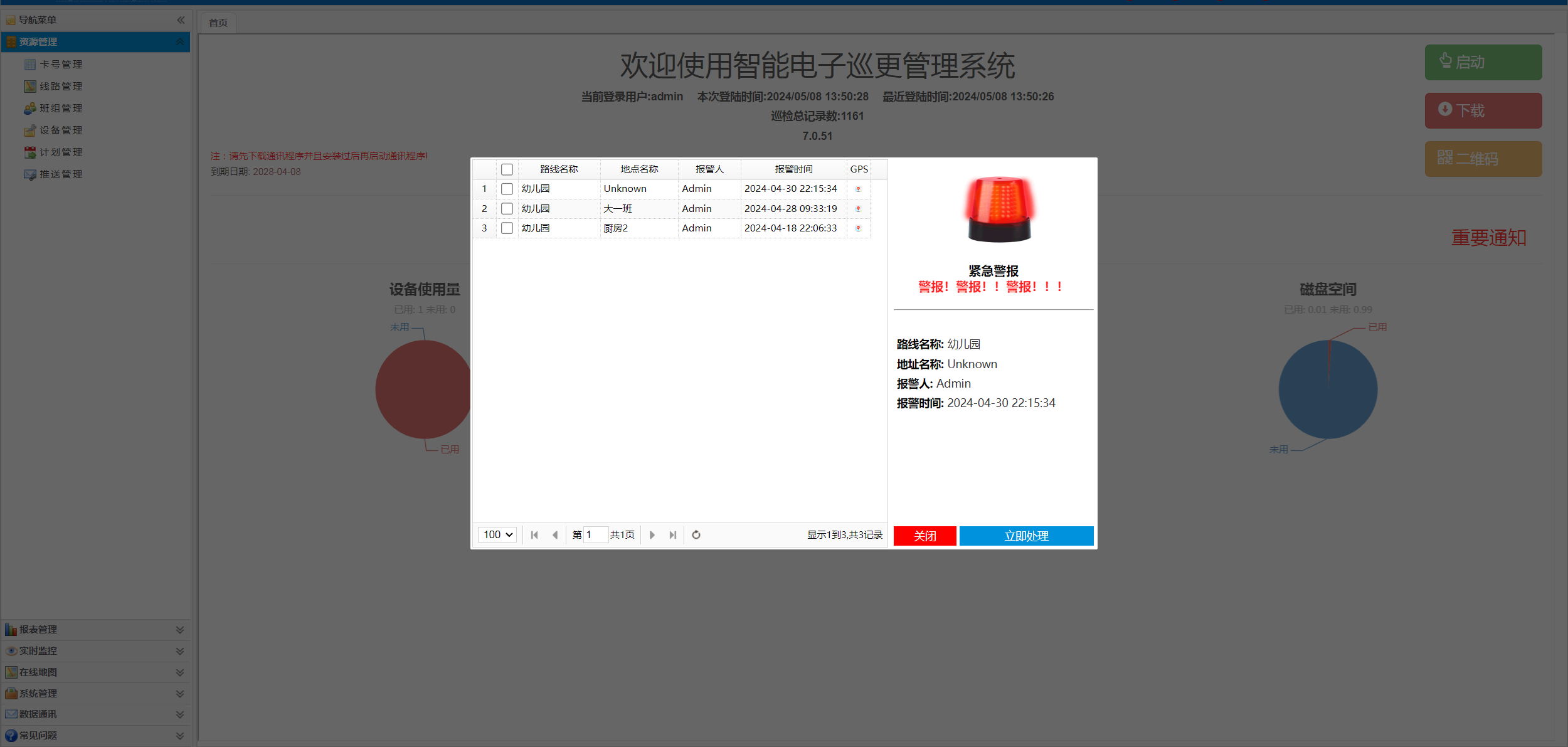Expand the 实时监控 section
The image size is (1568, 747).
point(180,651)
